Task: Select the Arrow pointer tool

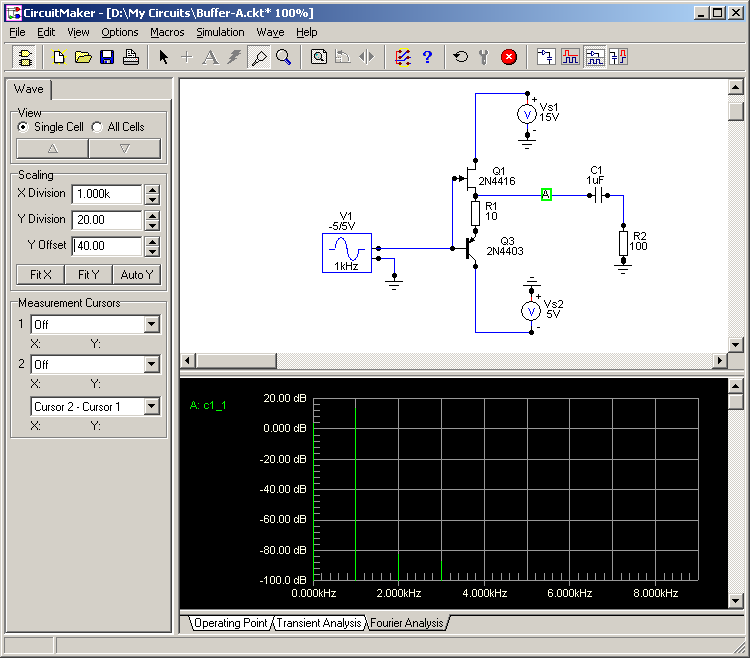Action: [x=163, y=57]
